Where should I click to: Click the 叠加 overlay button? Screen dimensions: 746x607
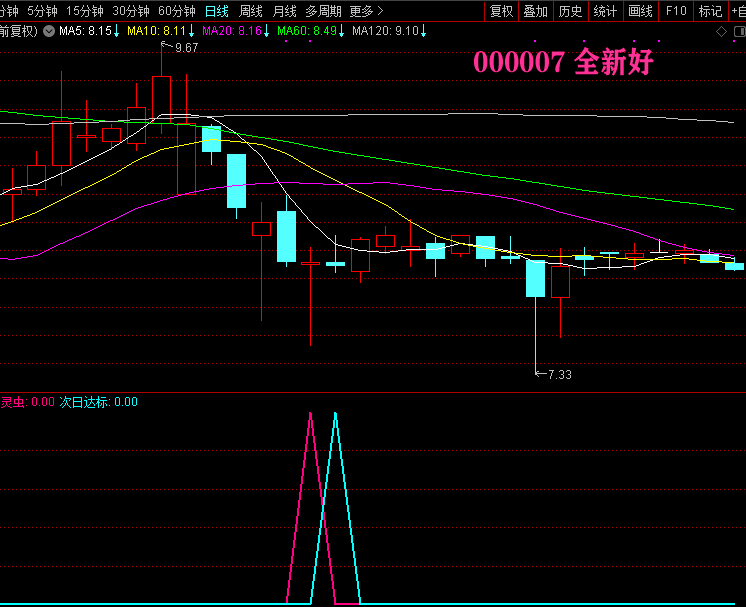pos(536,11)
